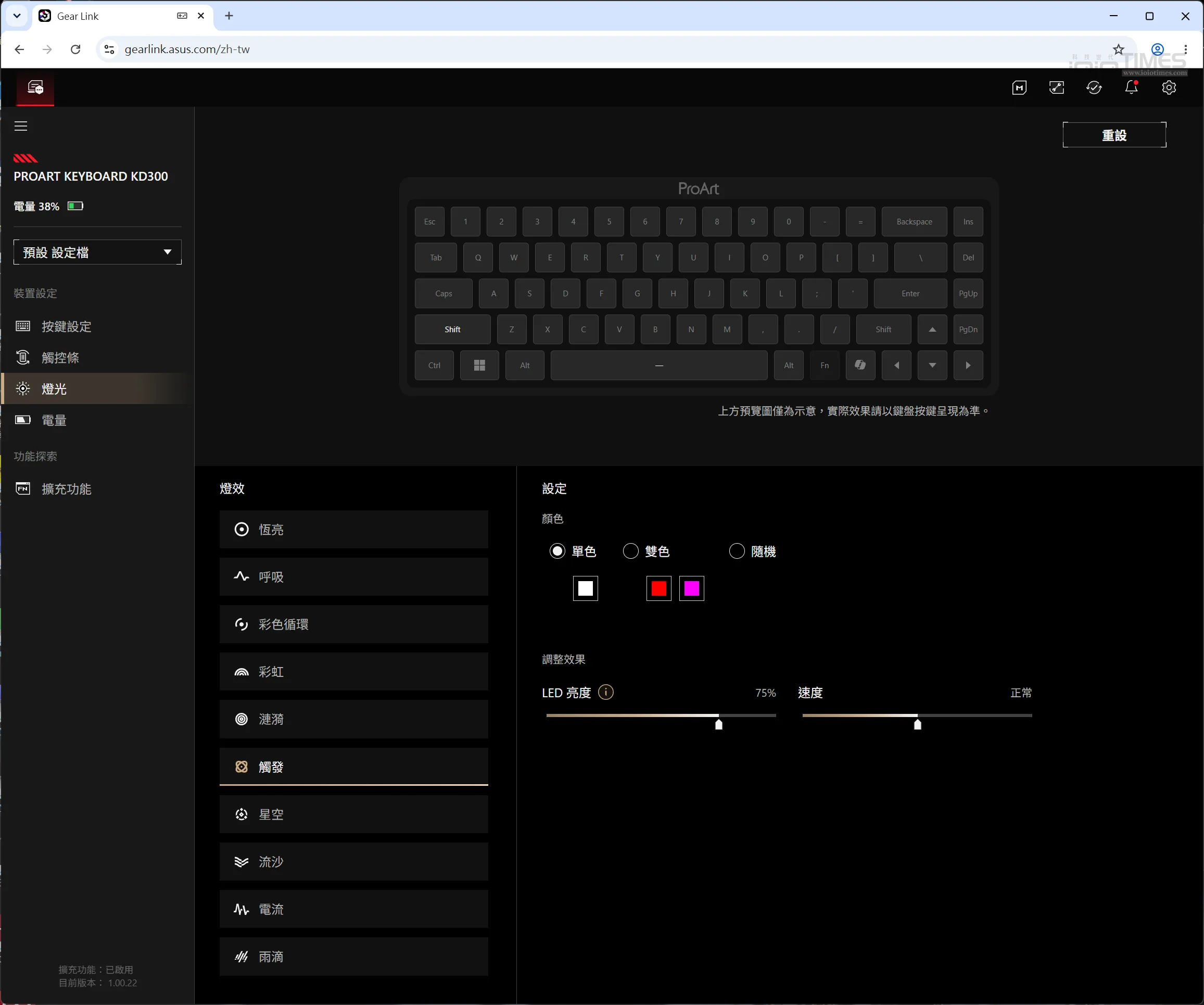
Task: Click the Caps key on keyboard preview
Action: [443, 294]
